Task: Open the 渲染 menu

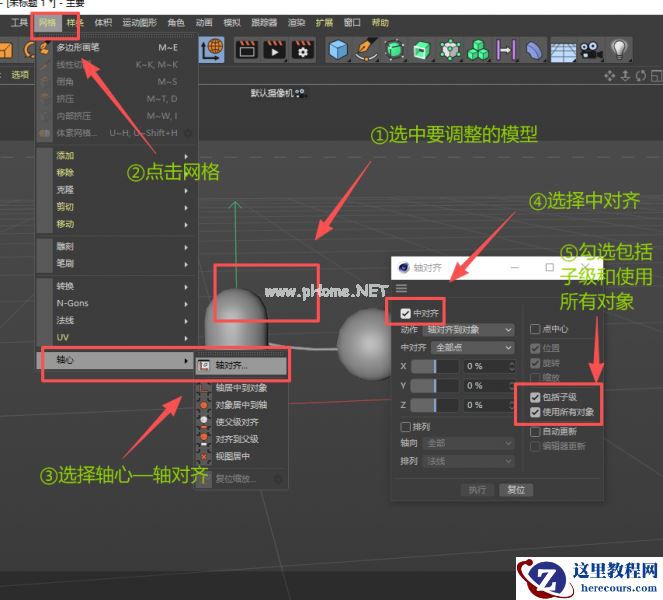Action: (296, 22)
